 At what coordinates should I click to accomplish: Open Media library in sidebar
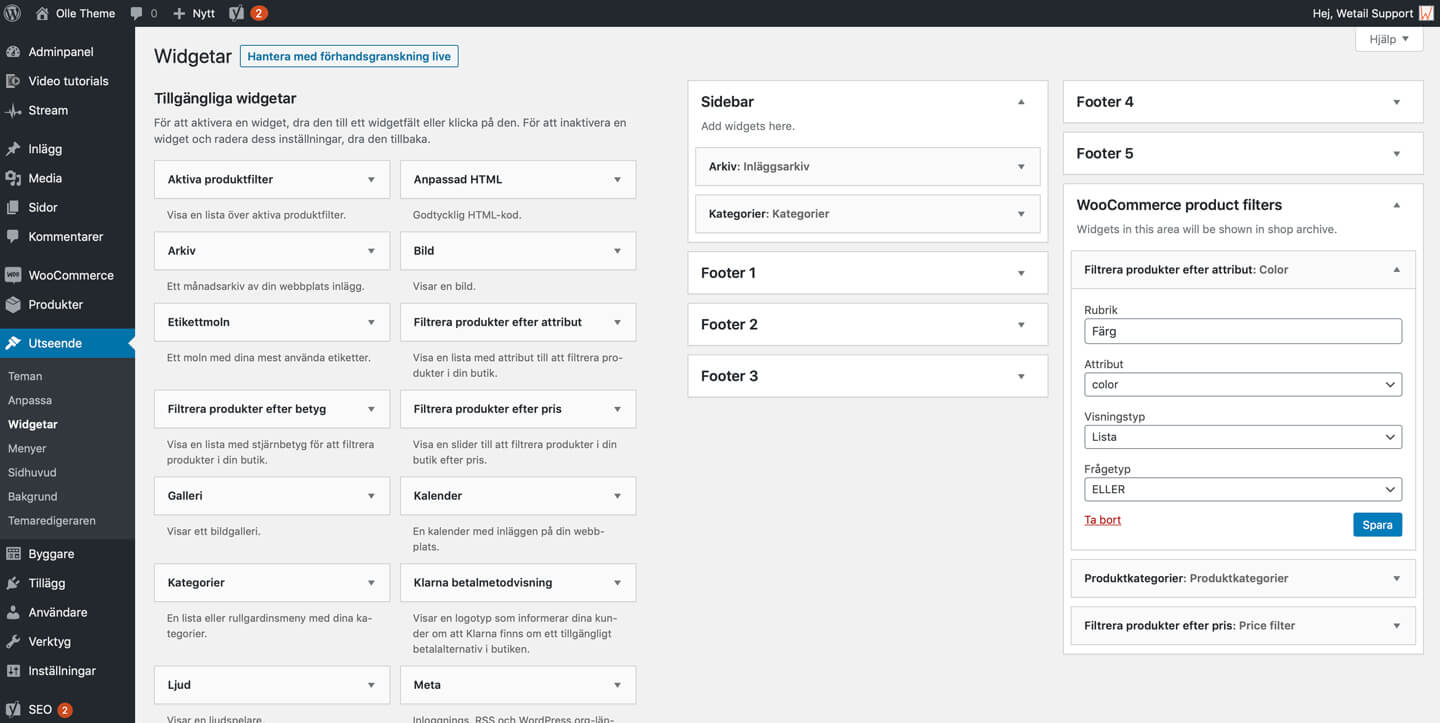(x=45, y=178)
